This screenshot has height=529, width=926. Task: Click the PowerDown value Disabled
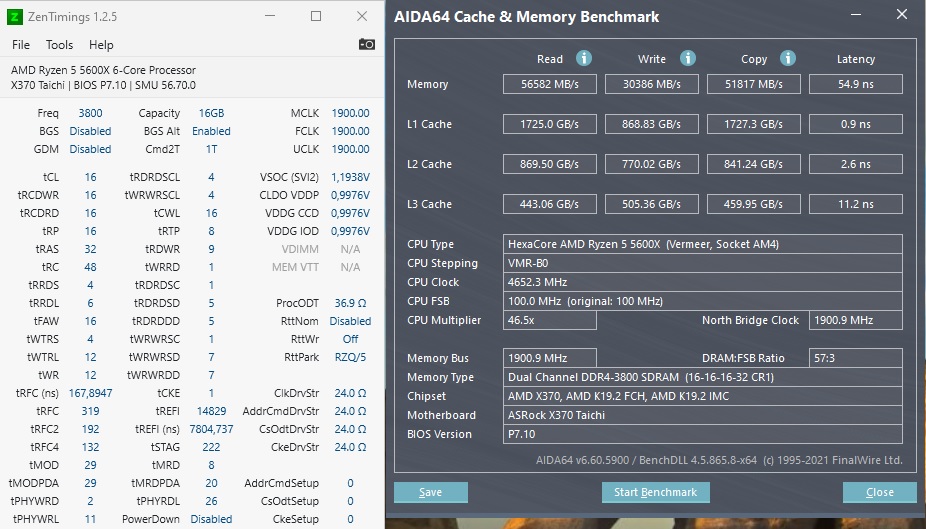(x=211, y=519)
